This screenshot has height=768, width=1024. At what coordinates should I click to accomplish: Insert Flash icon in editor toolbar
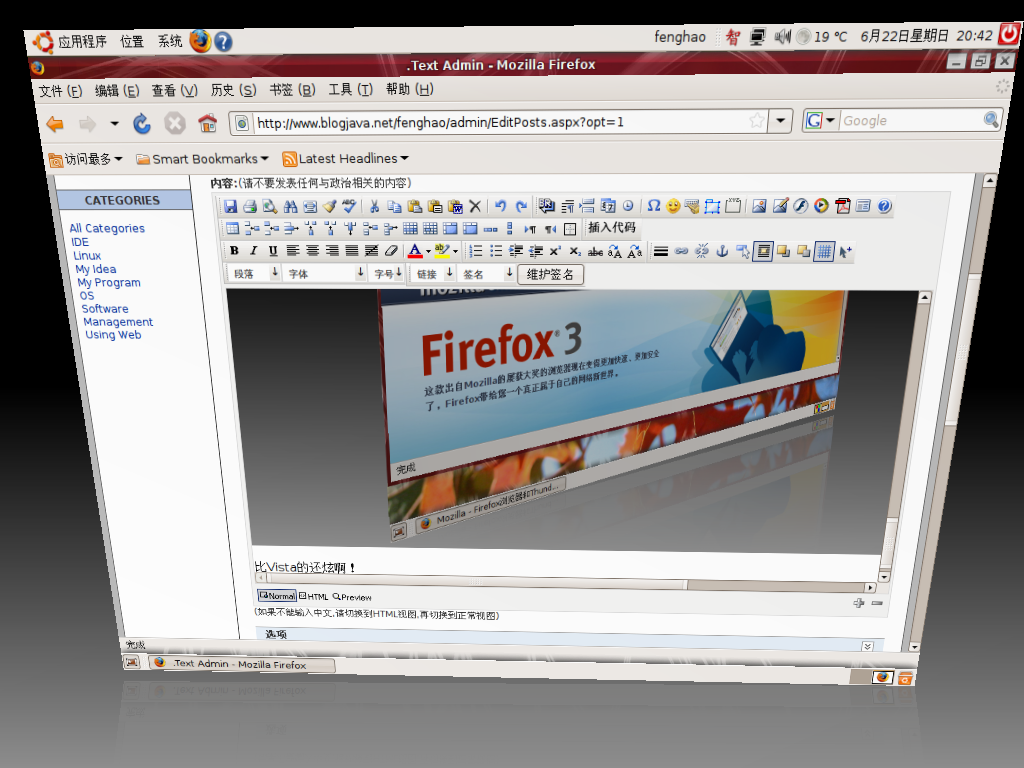pos(801,206)
